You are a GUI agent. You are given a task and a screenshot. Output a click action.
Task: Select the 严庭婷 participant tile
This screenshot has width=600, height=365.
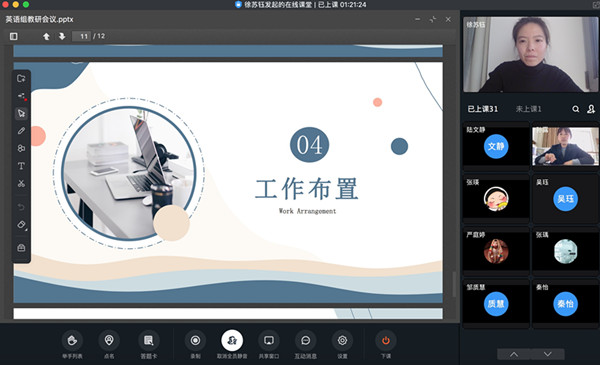point(496,251)
